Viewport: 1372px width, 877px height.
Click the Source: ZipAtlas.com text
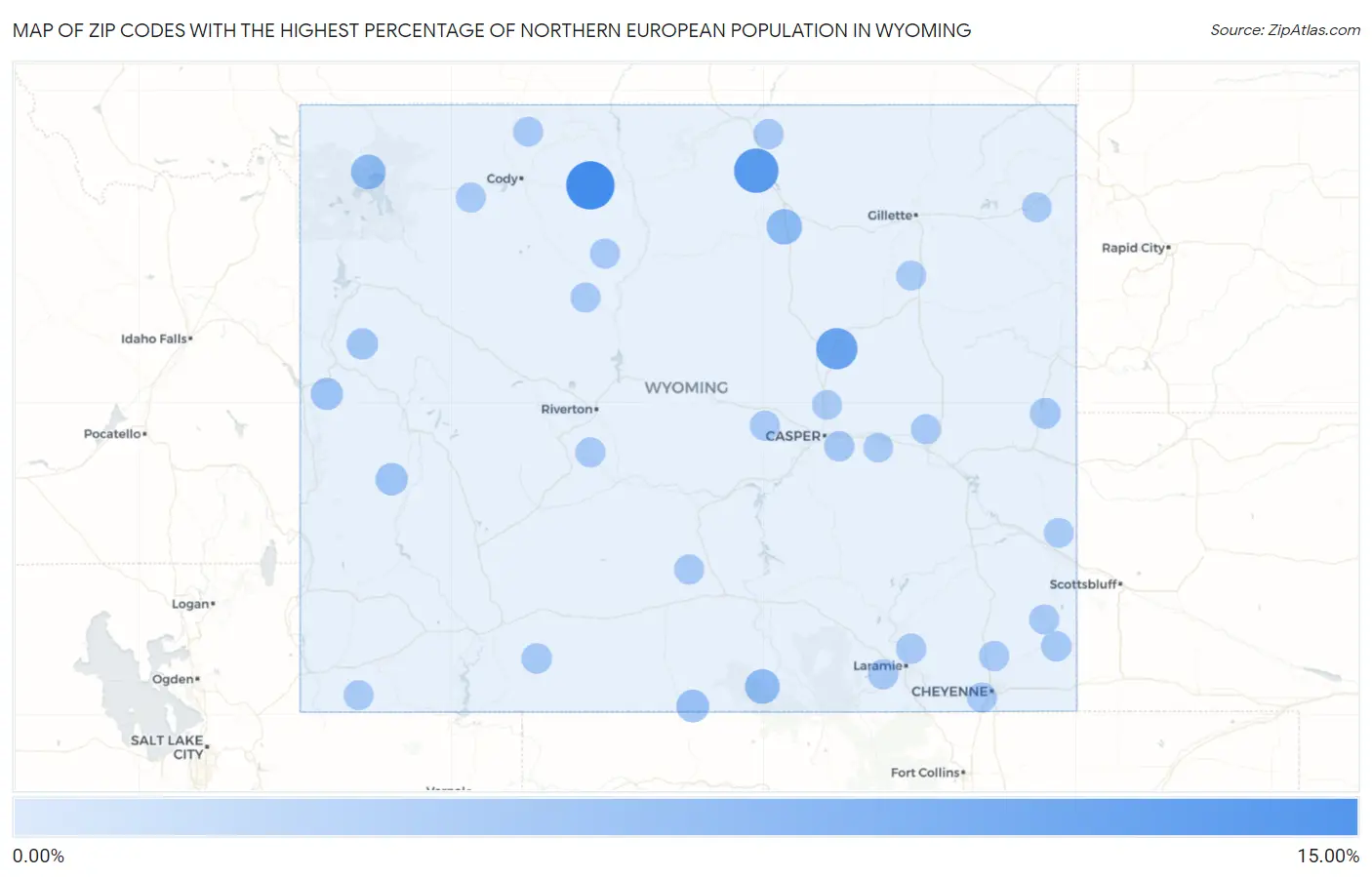pos(1285,30)
